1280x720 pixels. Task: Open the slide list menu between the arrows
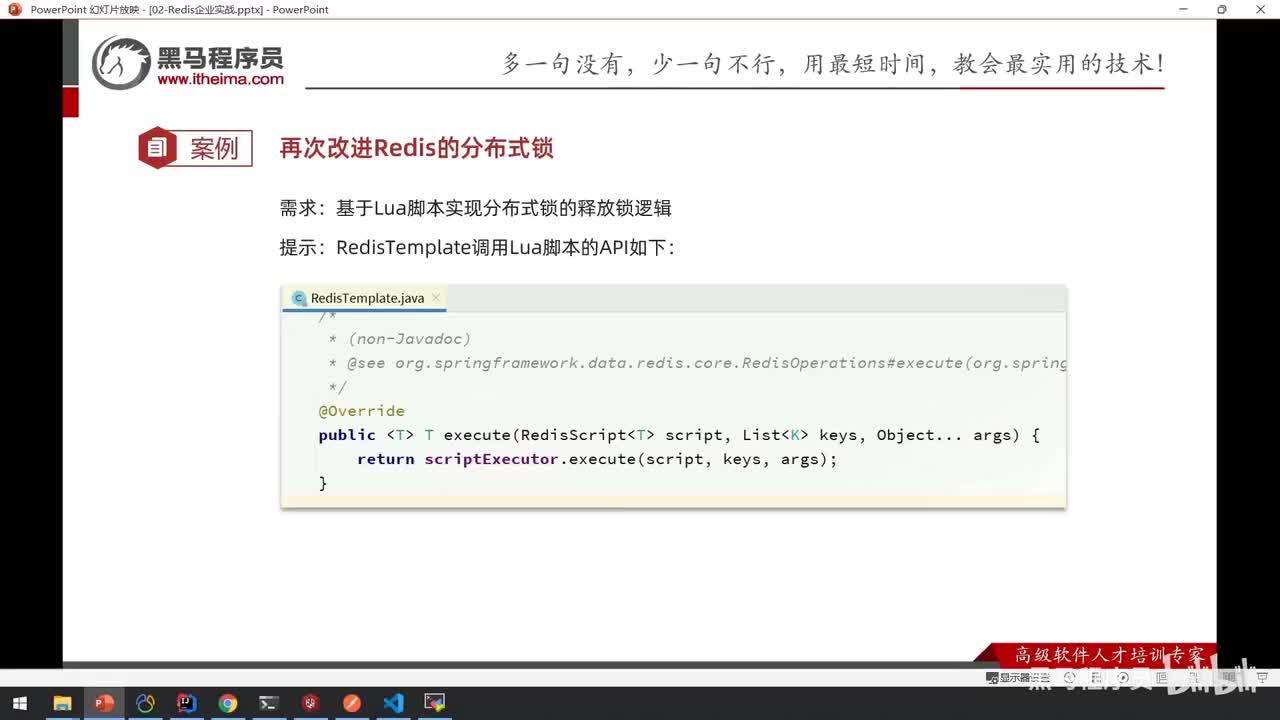pos(1096,678)
